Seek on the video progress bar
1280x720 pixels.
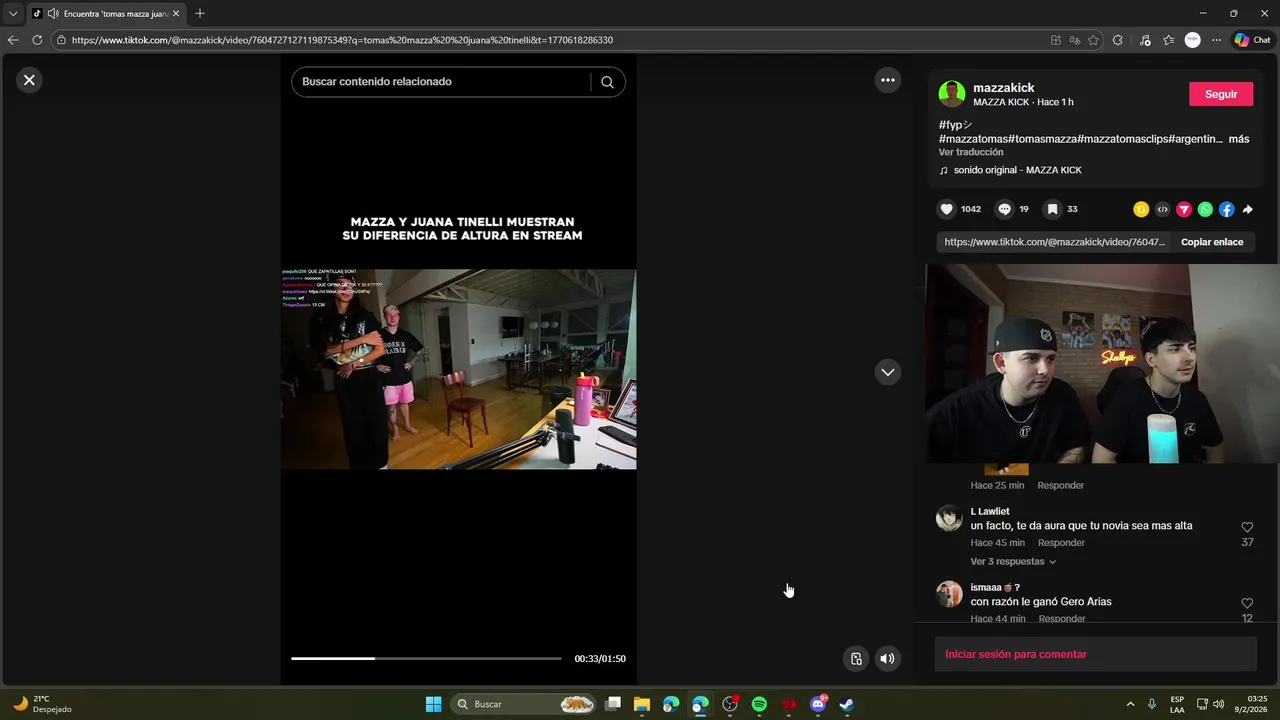[426, 658]
